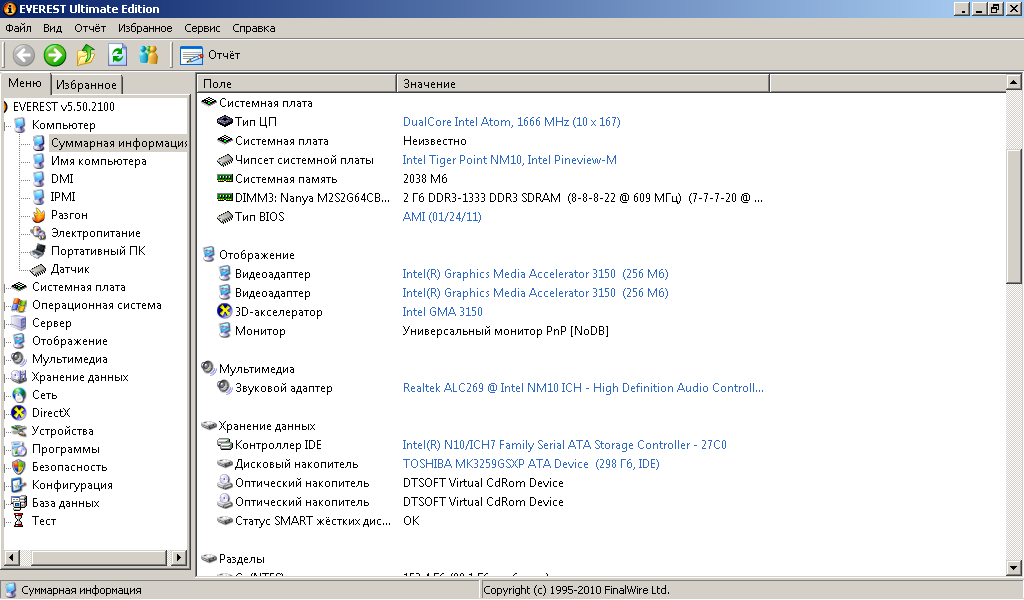Viewport: 1024px width, 600px height.
Task: Click the Электропитание icon in tree
Action: [x=39, y=233]
